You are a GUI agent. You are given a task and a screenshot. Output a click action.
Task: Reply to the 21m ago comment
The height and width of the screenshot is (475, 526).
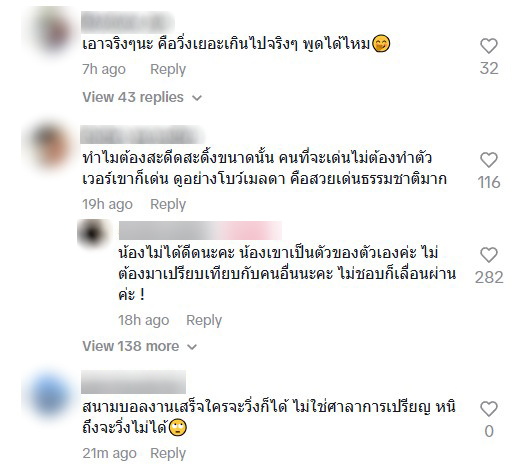(x=168, y=453)
